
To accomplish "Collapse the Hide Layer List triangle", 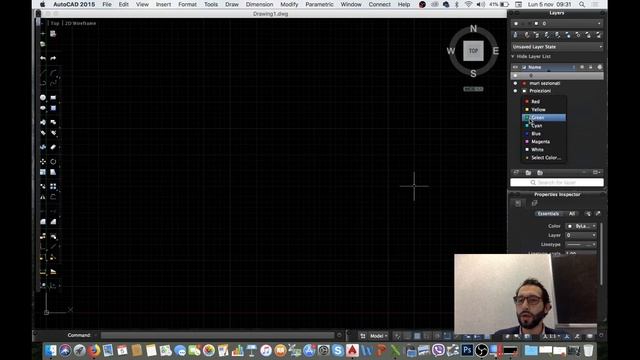I will (x=513, y=56).
